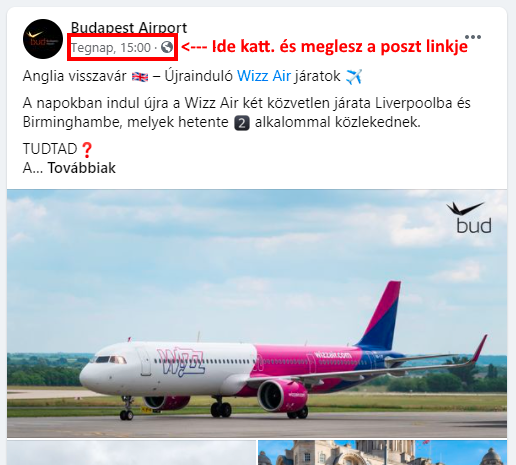The width and height of the screenshot is (516, 465).
Task: Open the bottom-left photo thumbnail
Action: (x=131, y=453)
